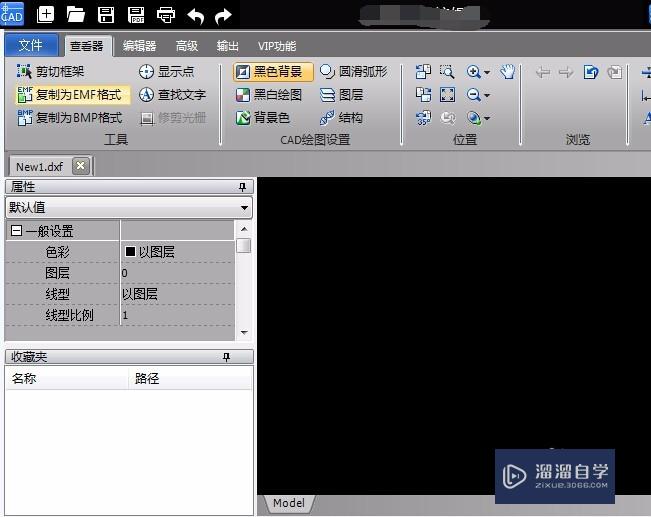Click the zoom window magnifier icon

pos(447,71)
